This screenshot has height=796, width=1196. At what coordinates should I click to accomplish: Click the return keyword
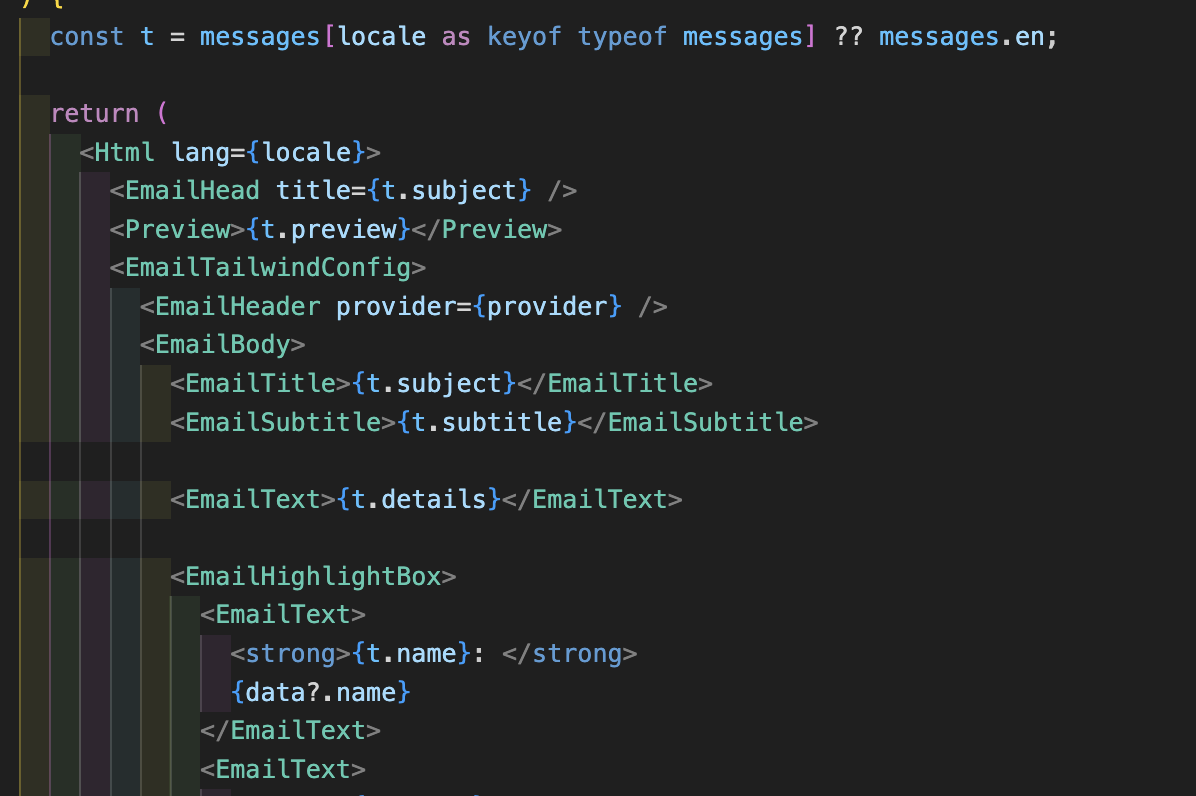click(94, 113)
